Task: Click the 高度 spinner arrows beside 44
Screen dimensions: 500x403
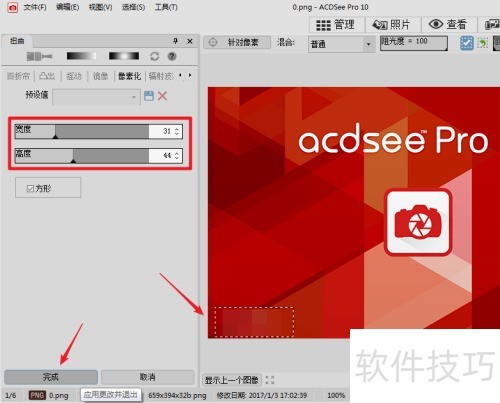Action: [177, 156]
